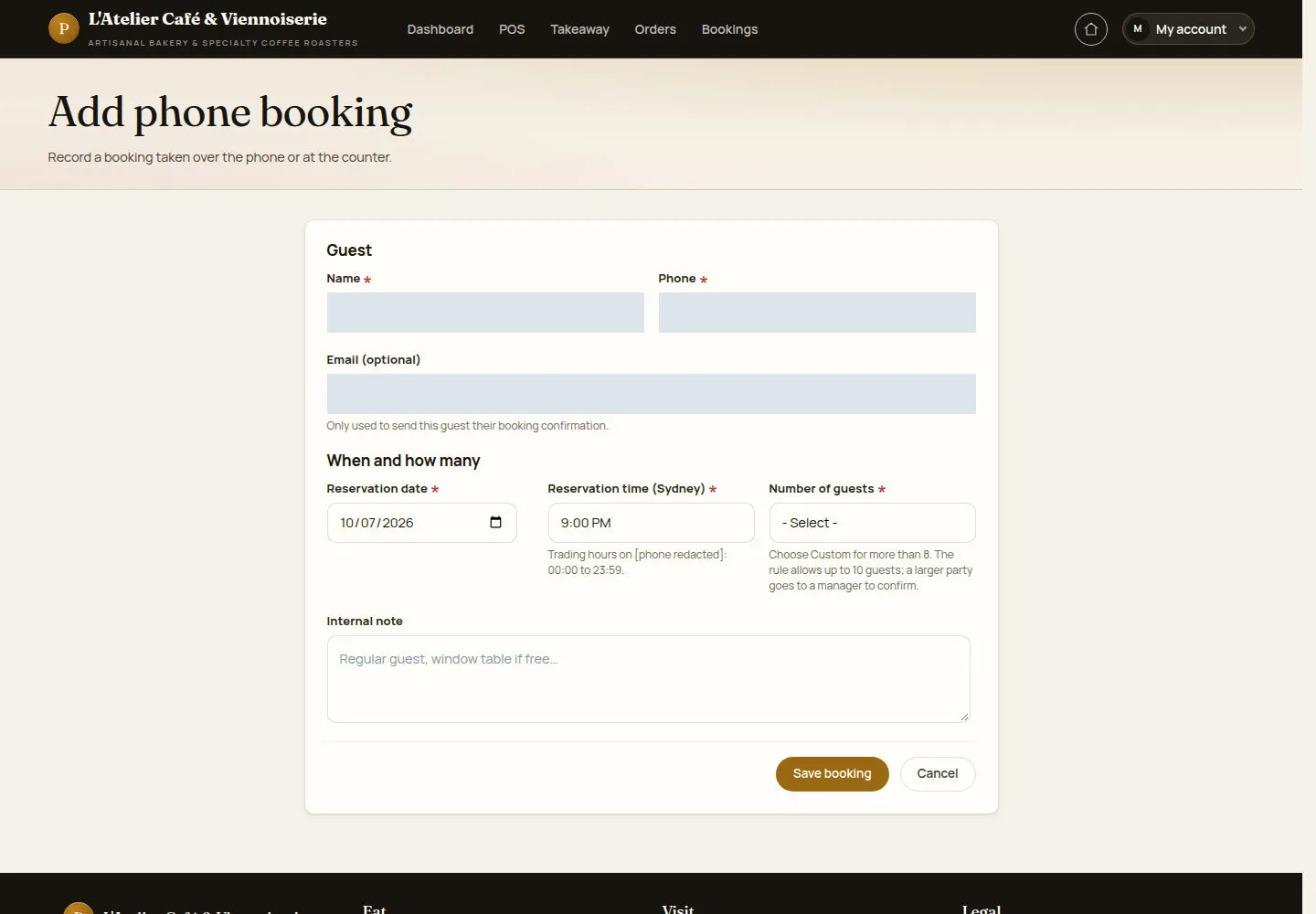The image size is (1316, 914).
Task: Grab the Internal note resize handle
Action: 964,717
